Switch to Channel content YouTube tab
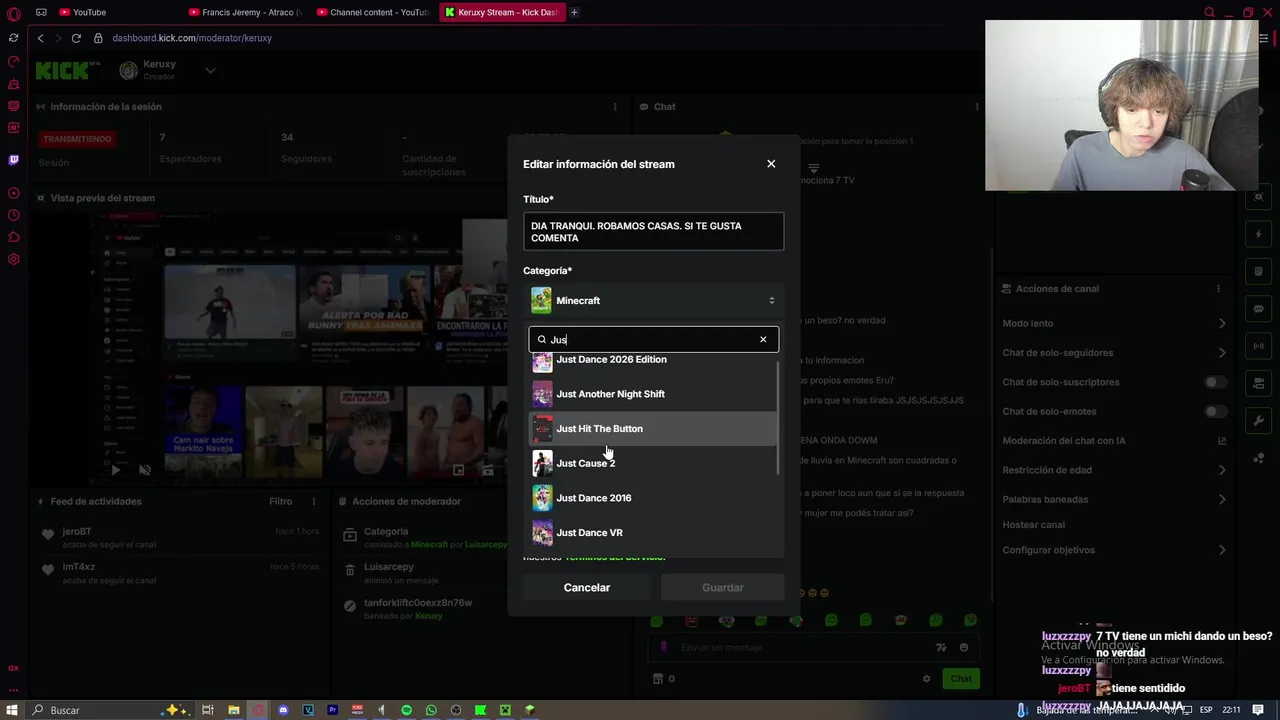The image size is (1280, 720). 375,12
